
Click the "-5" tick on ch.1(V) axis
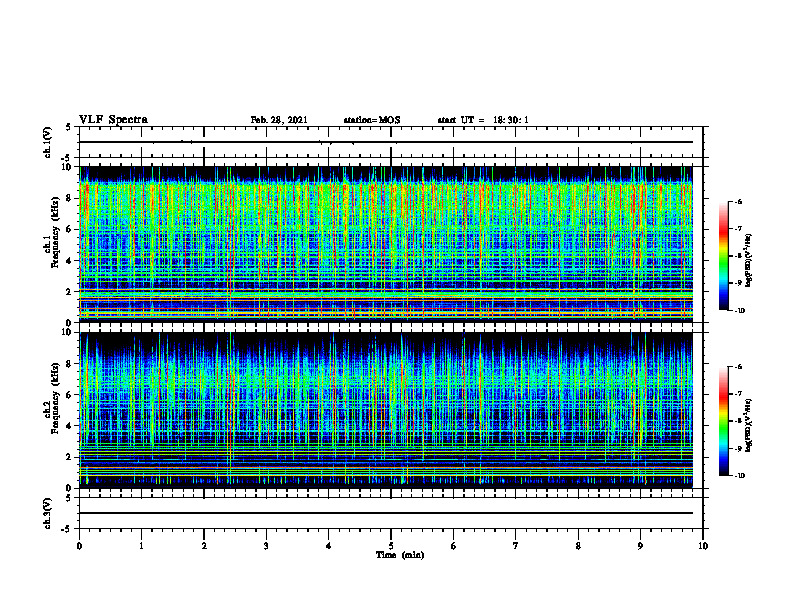(67, 158)
